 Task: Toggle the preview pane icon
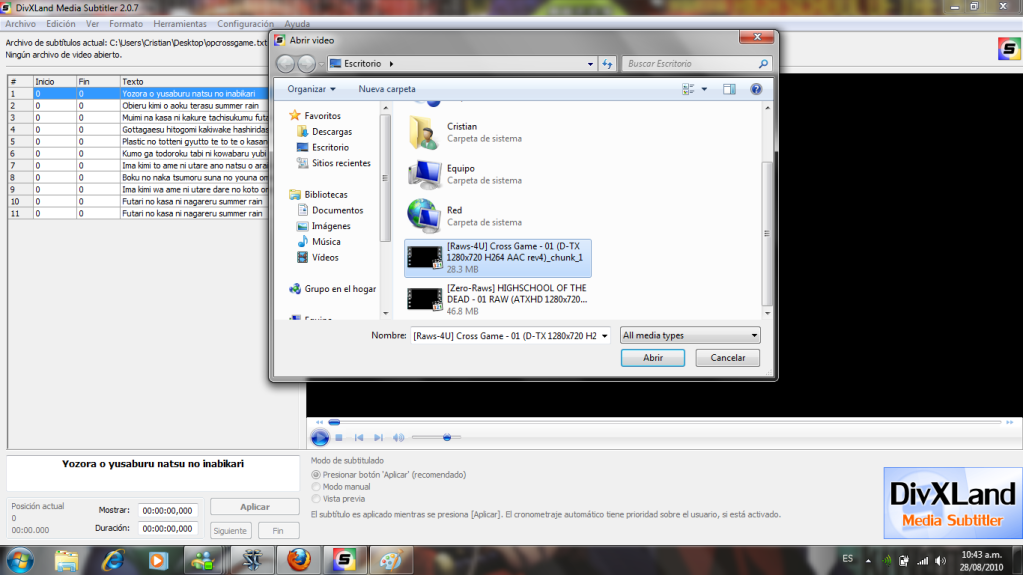tap(729, 89)
